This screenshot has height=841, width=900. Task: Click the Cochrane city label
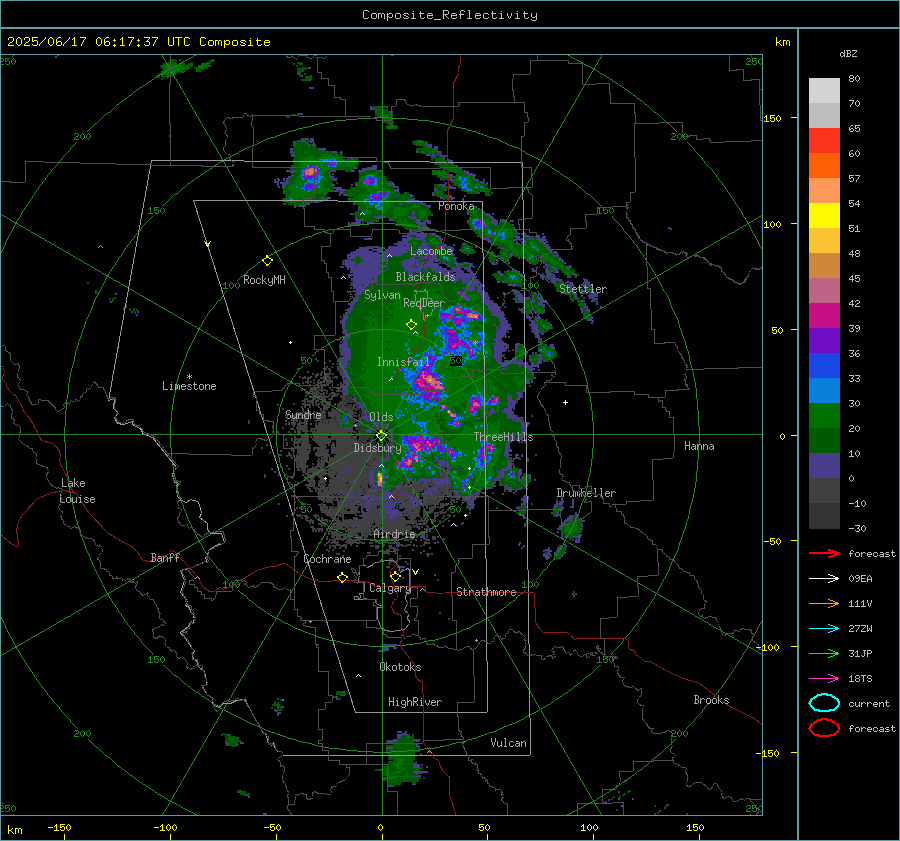click(x=327, y=559)
